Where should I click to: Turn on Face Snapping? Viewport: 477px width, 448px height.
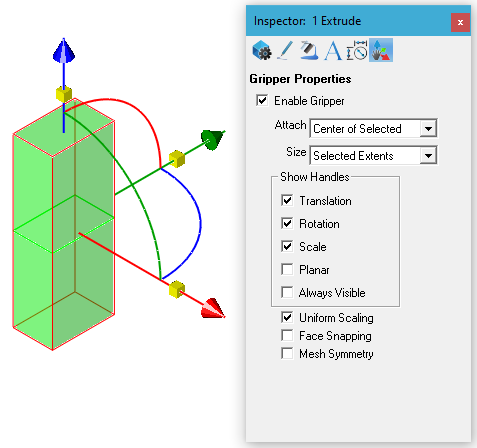click(x=287, y=335)
